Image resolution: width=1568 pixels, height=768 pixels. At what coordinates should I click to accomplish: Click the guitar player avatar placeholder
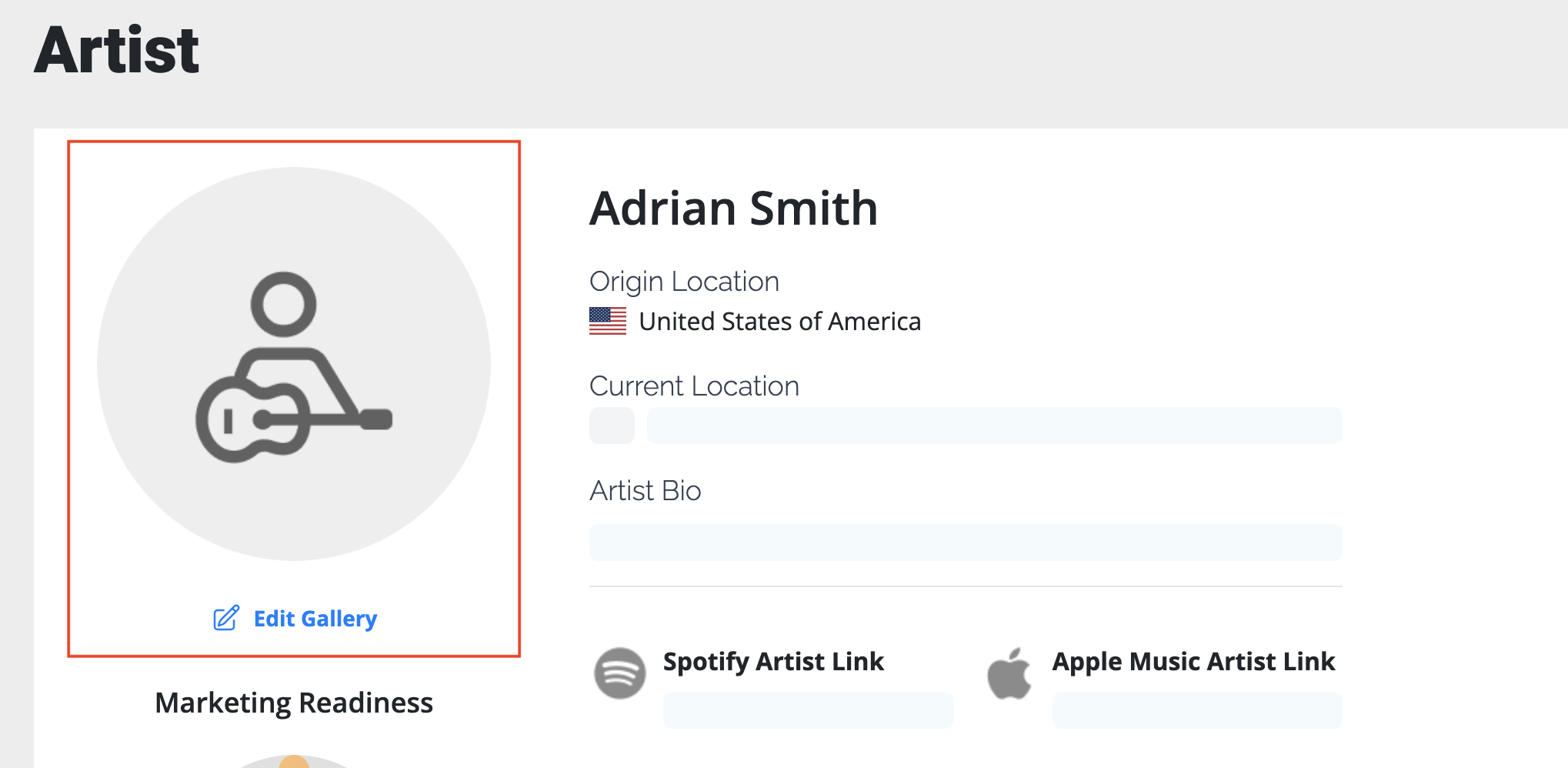point(294,364)
